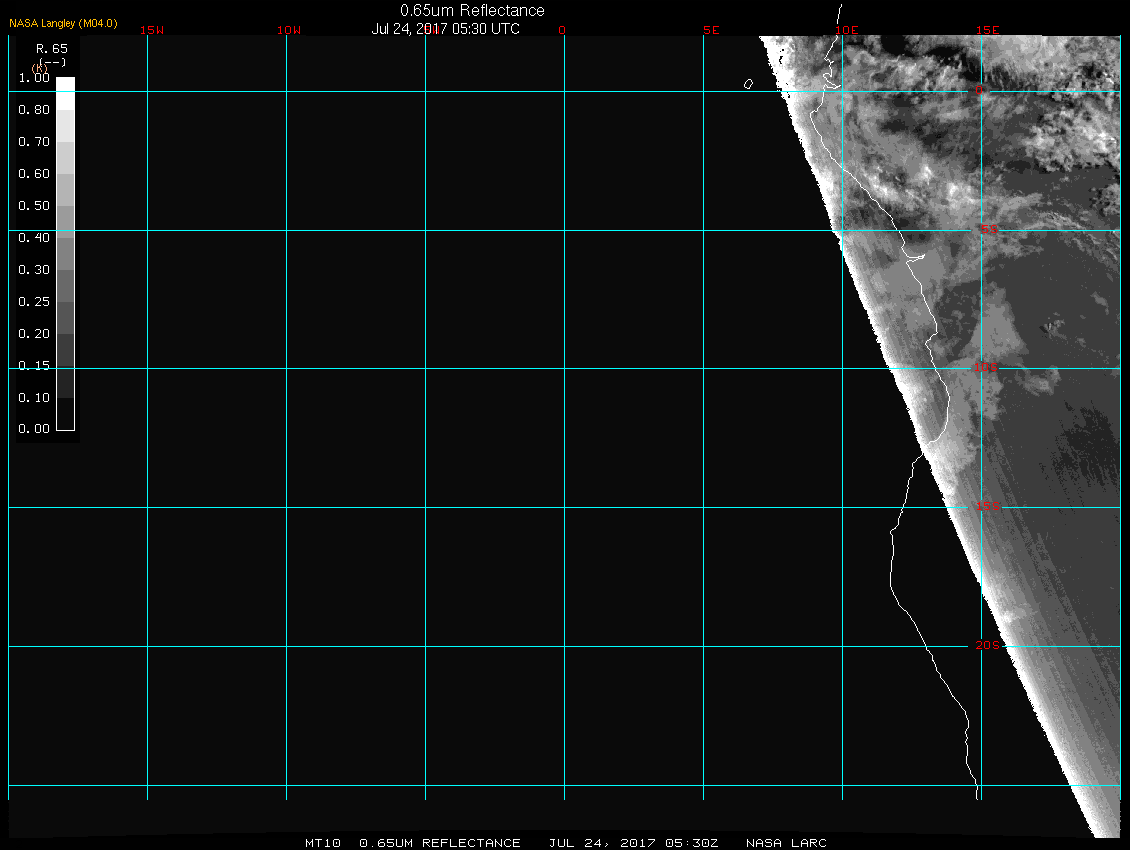Click the 0.80 reflectance scale label
The width and height of the screenshot is (1130, 850).
34,110
